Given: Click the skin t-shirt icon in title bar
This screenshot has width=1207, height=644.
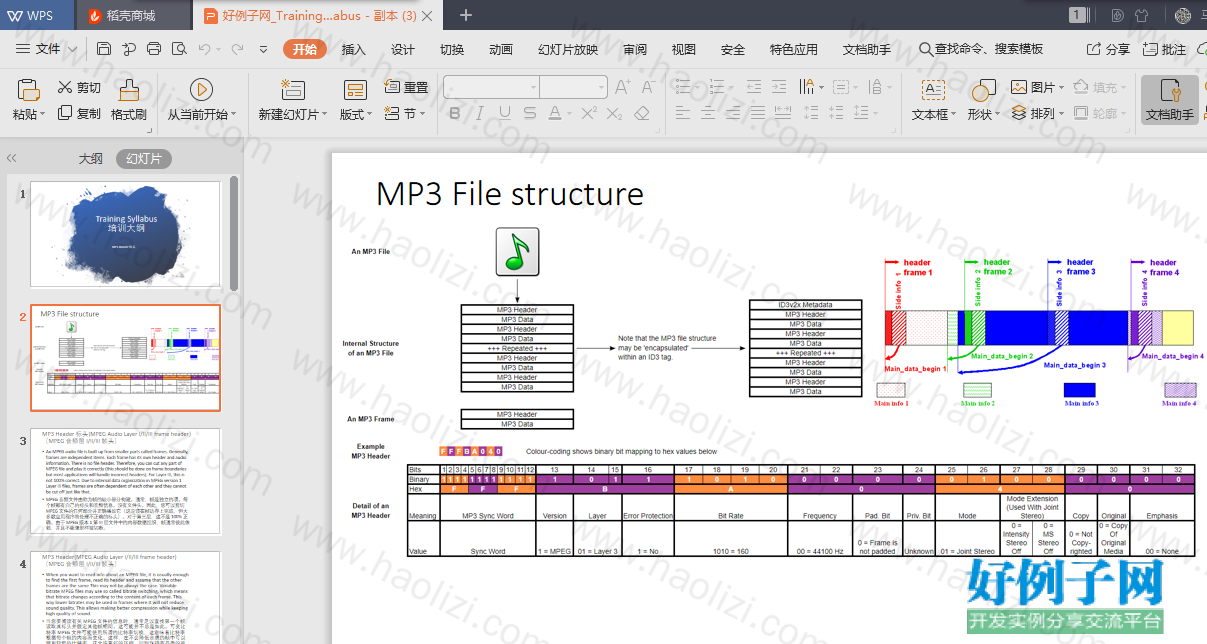Looking at the screenshot, I should click(x=1142, y=15).
